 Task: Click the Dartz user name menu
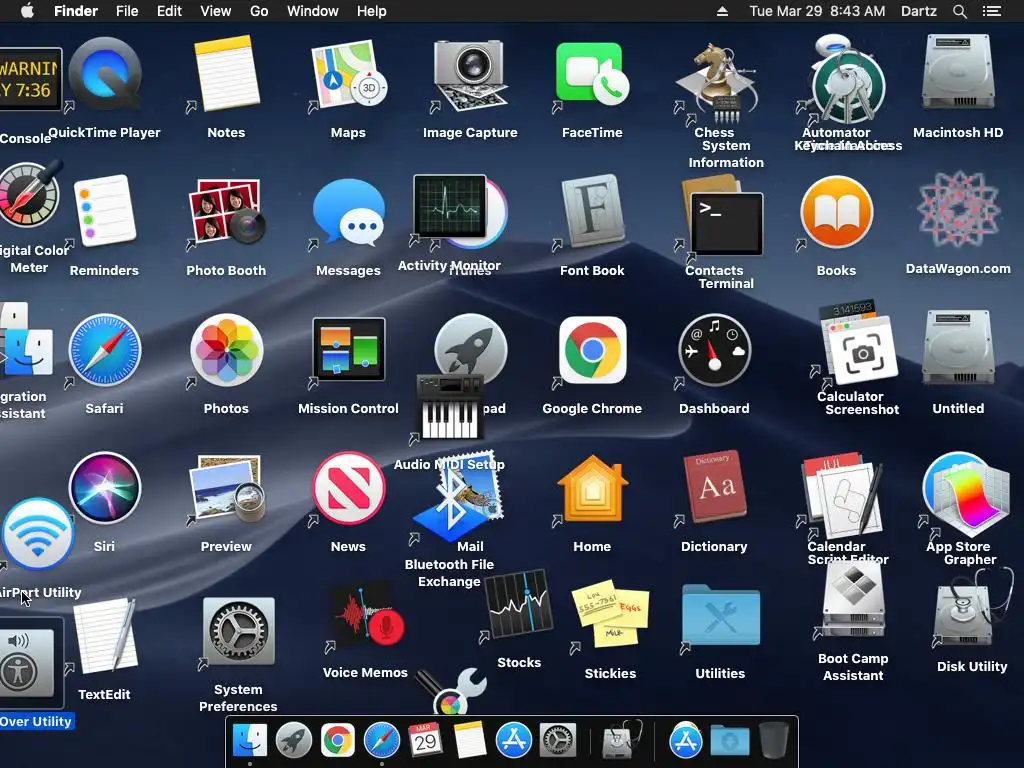click(x=919, y=11)
